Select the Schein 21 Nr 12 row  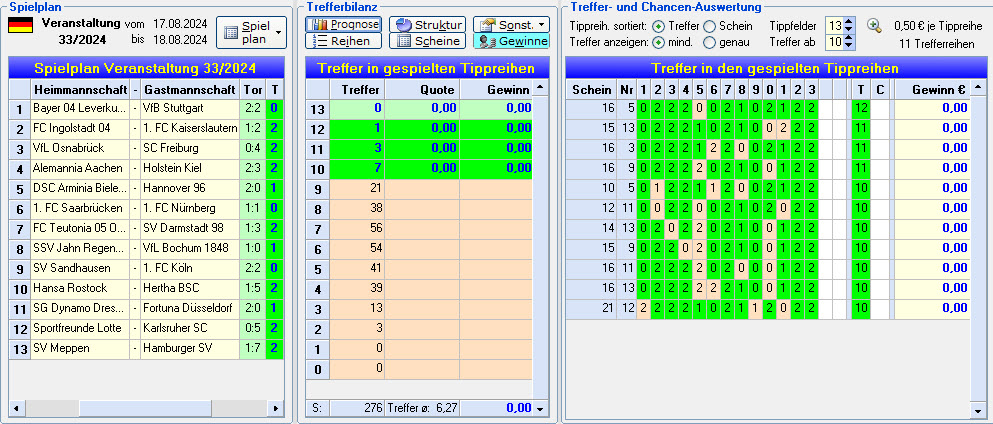click(x=768, y=308)
